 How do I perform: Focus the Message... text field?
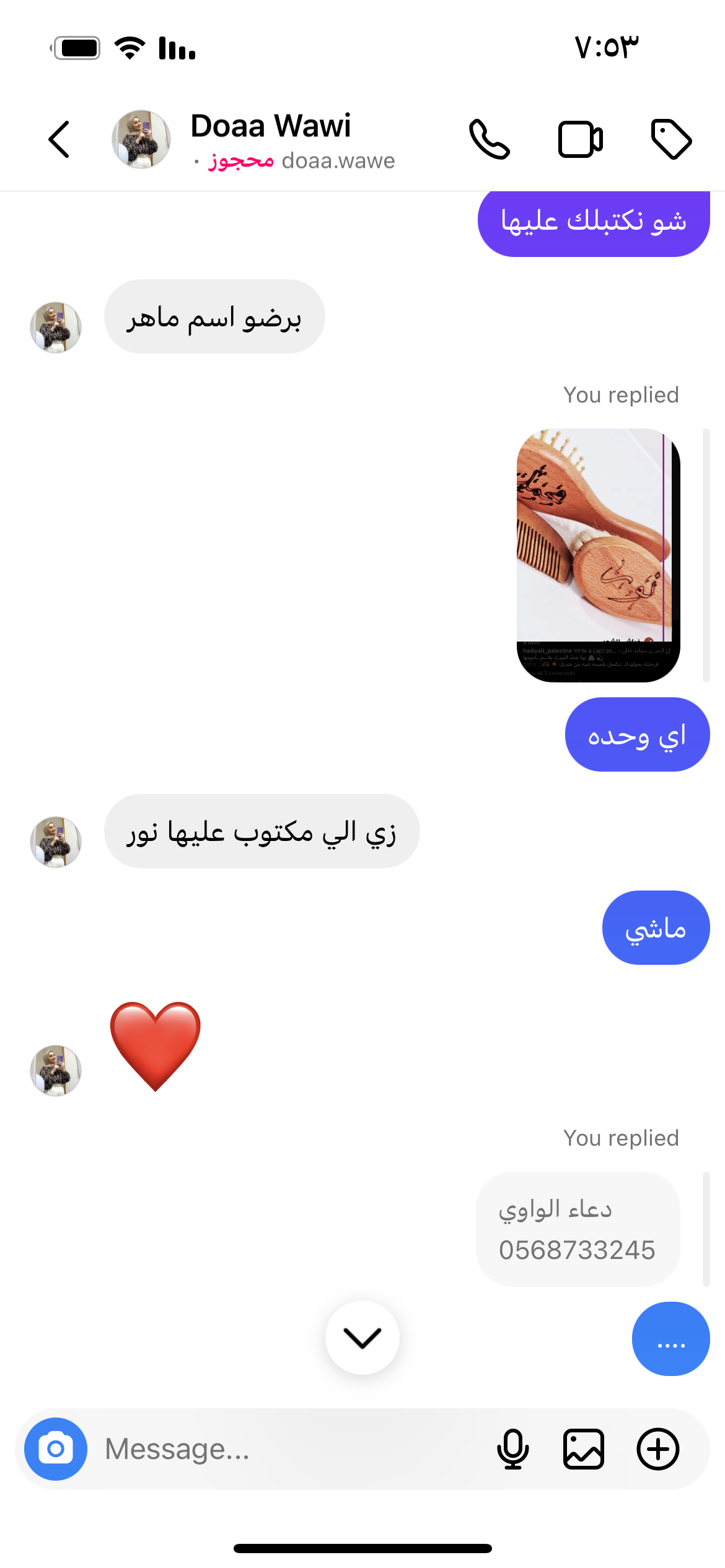[x=291, y=1449]
